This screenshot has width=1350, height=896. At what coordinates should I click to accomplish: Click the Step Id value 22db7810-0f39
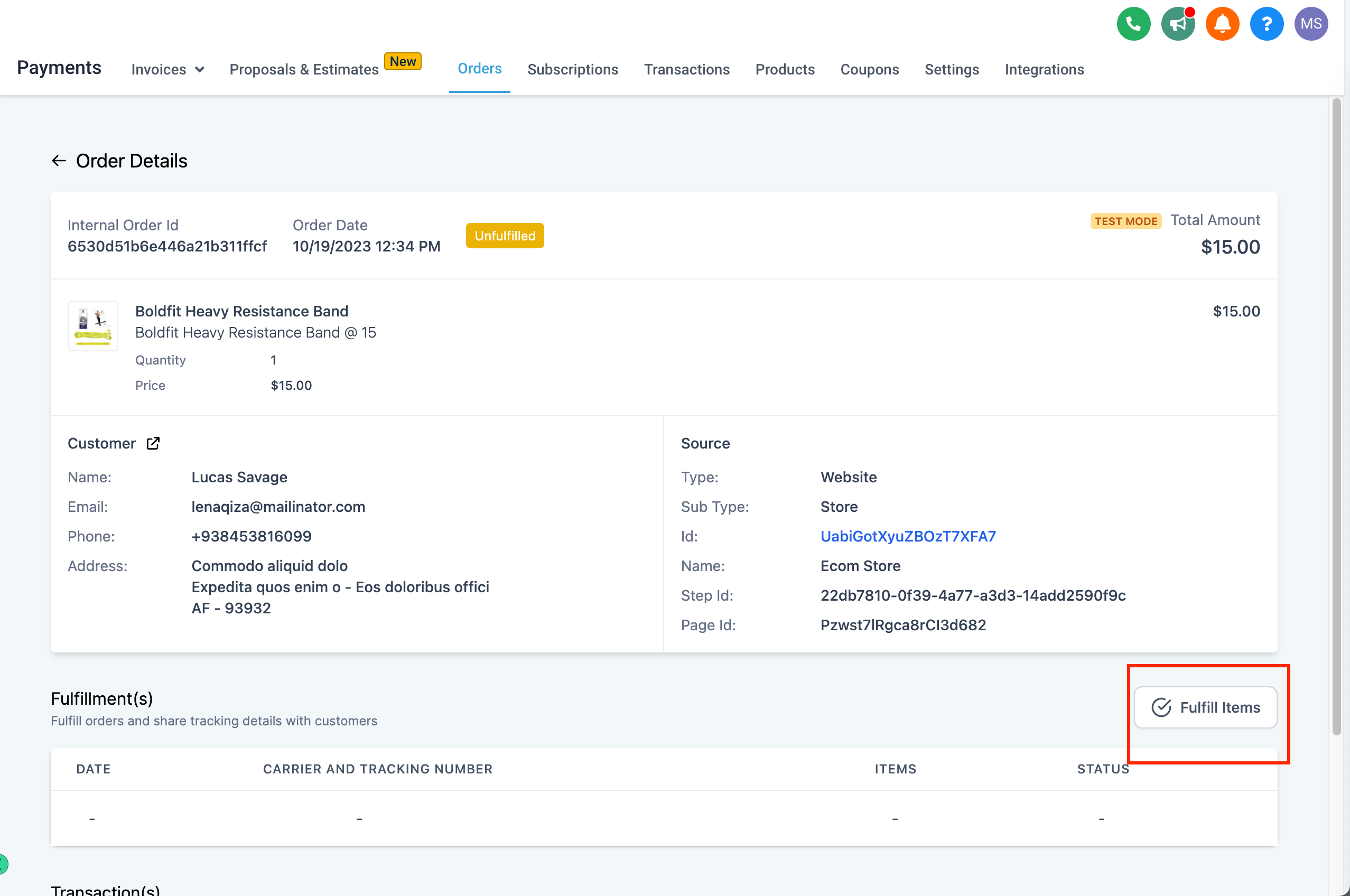click(x=973, y=596)
